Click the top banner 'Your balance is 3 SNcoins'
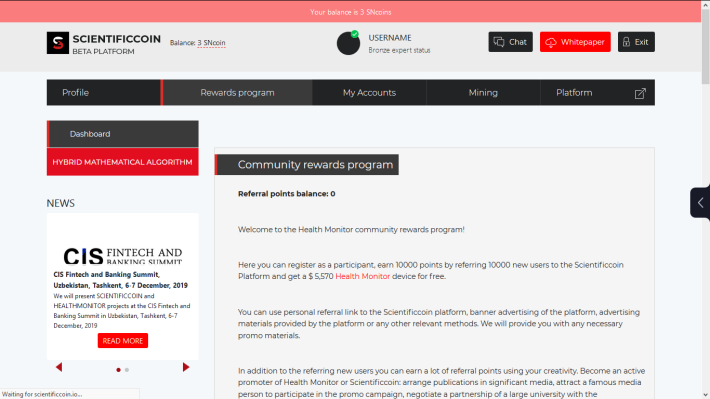710x399 pixels. click(x=350, y=12)
